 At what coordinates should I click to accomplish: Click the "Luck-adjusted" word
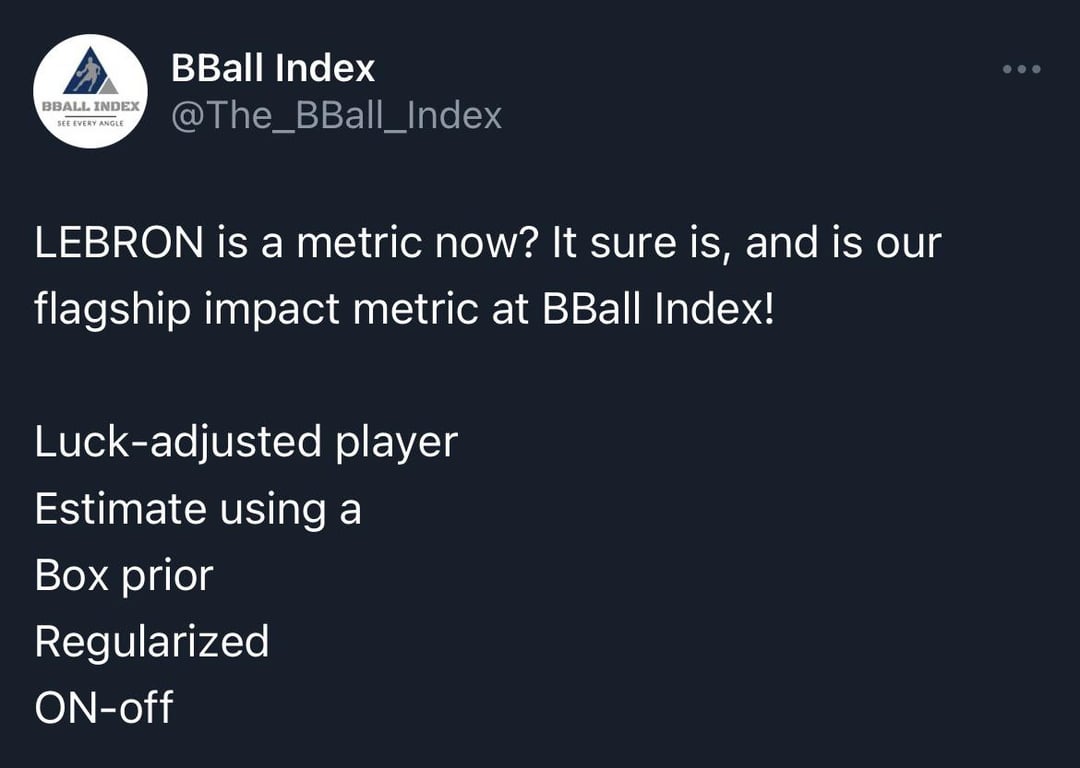click(177, 442)
